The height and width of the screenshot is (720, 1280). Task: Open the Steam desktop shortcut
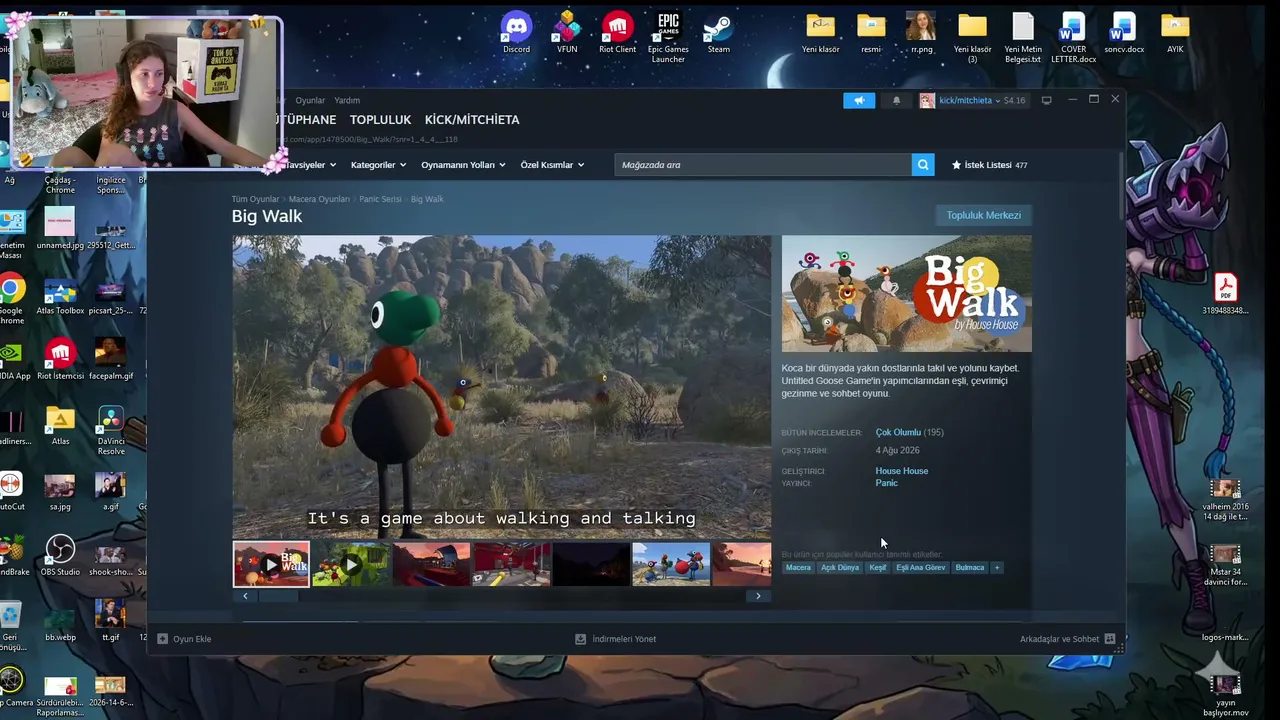tap(718, 32)
